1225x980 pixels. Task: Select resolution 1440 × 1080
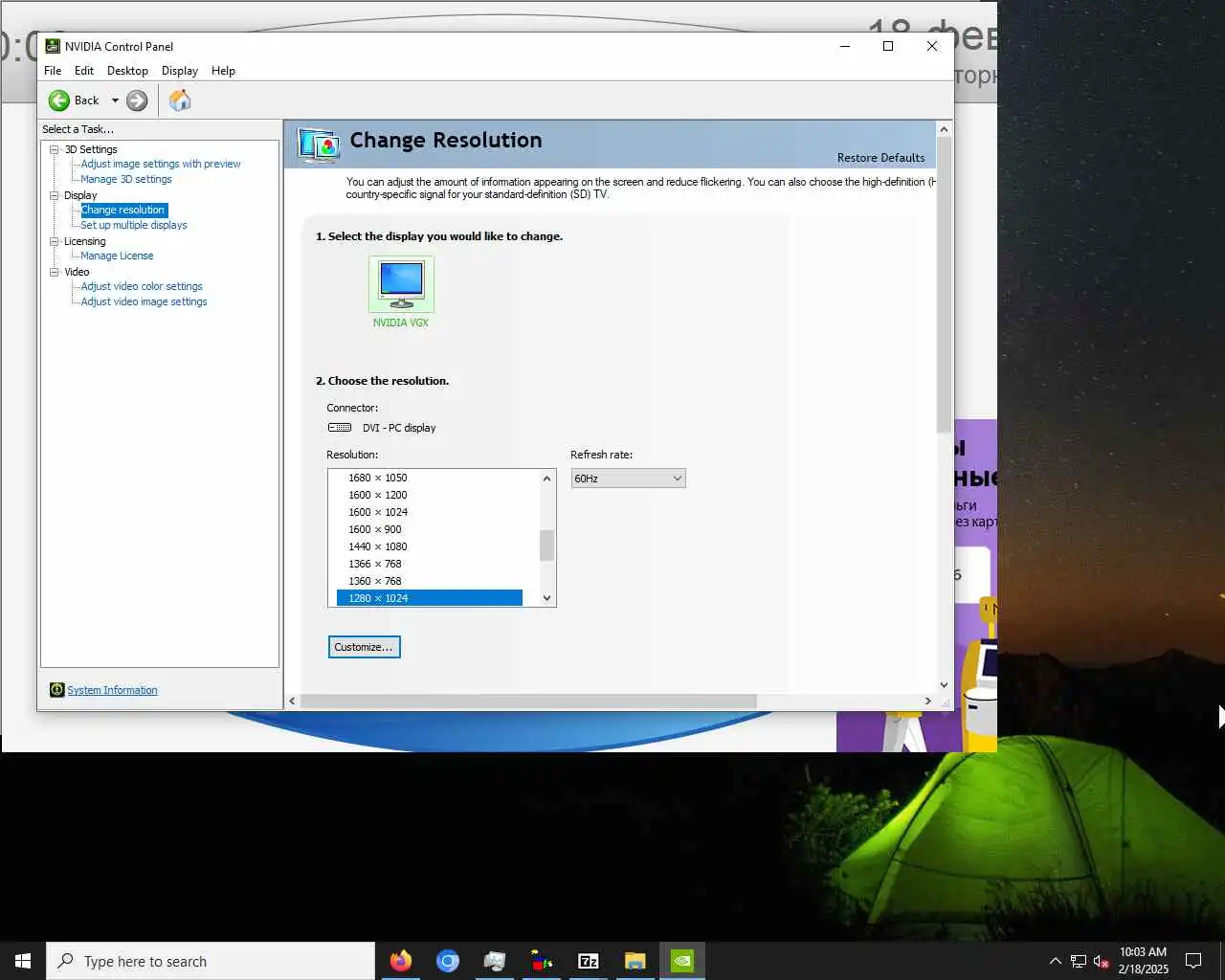(x=430, y=546)
